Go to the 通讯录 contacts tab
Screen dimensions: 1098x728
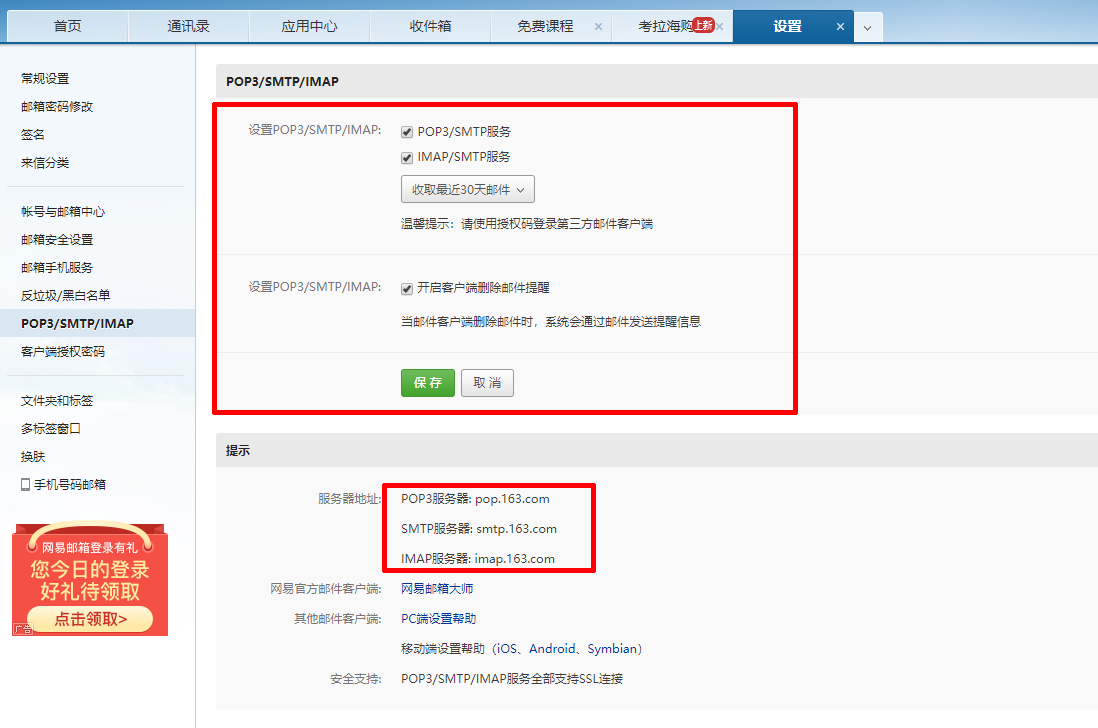pos(188,27)
